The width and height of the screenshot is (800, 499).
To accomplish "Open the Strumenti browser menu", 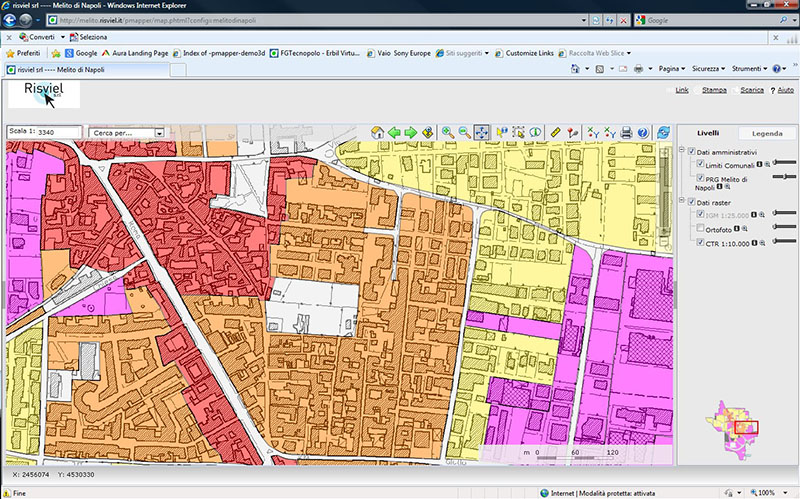I will point(746,69).
